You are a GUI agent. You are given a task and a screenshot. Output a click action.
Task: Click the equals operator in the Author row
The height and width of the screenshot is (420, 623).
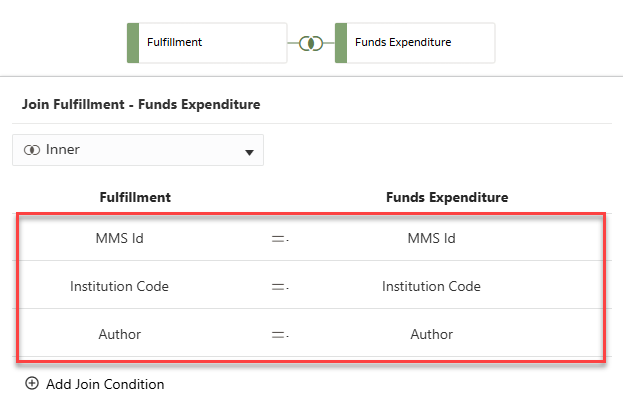tap(279, 334)
